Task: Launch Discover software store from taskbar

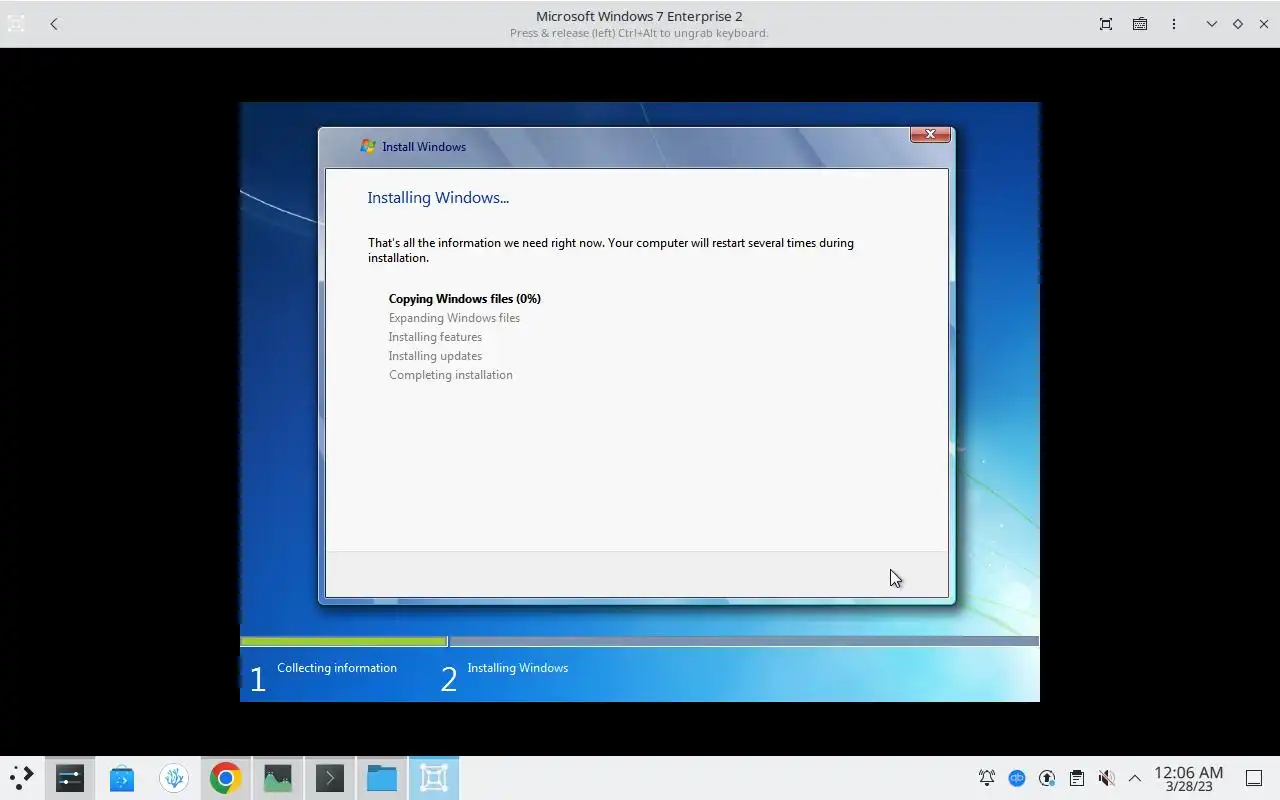Action: pos(122,777)
